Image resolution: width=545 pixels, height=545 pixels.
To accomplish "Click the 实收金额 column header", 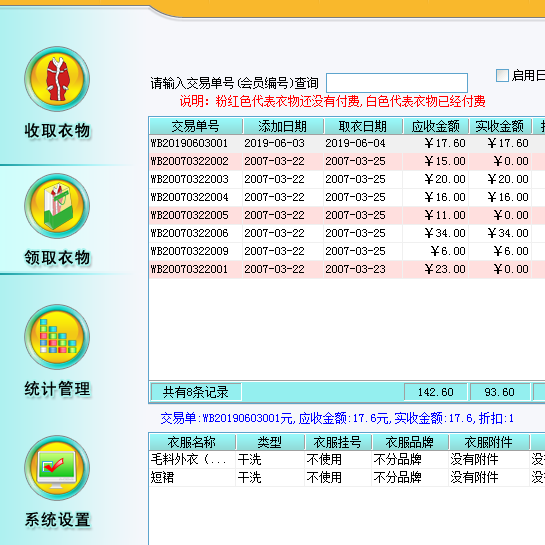I will (500, 126).
